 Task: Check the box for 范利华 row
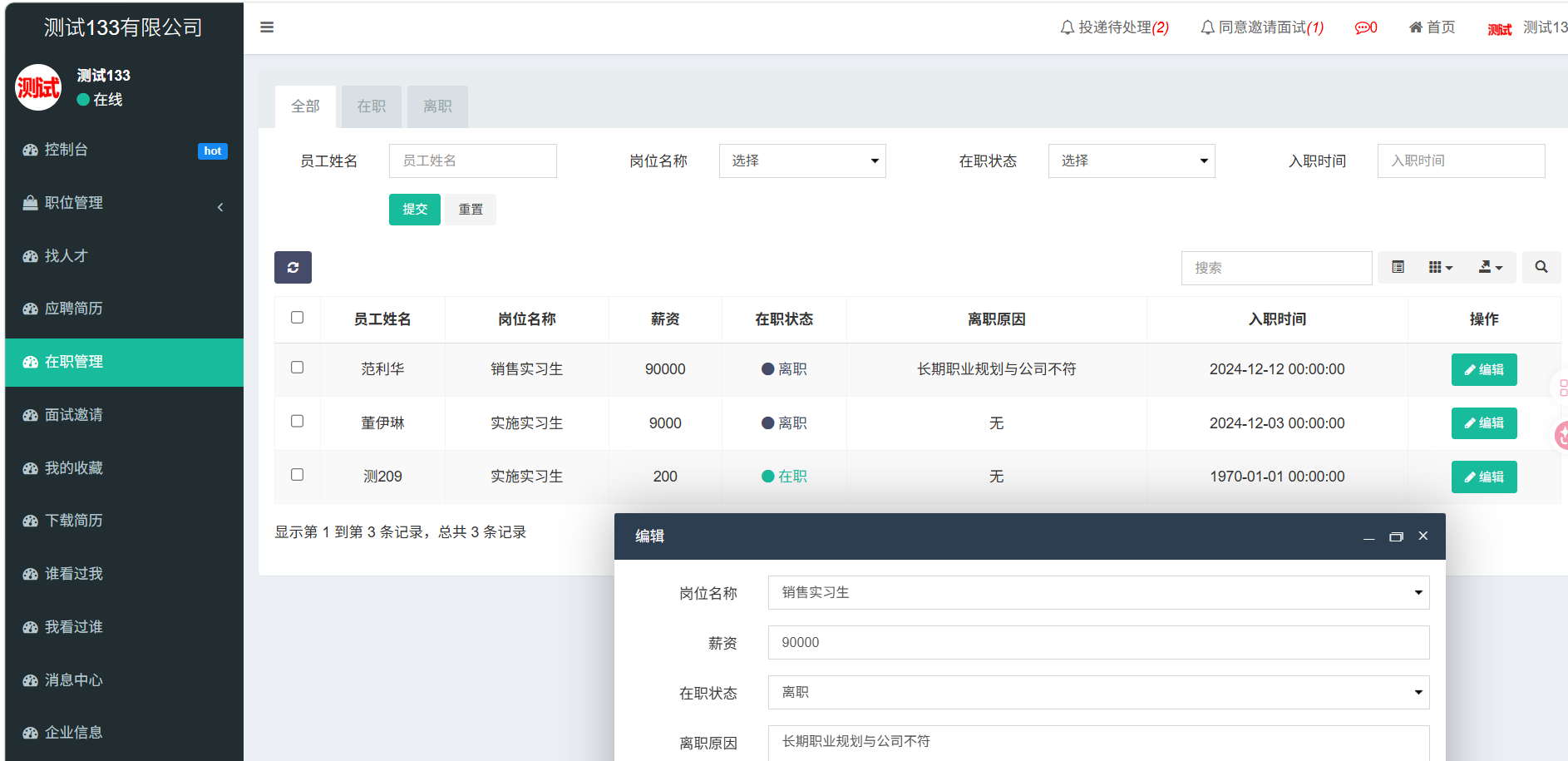point(297,368)
